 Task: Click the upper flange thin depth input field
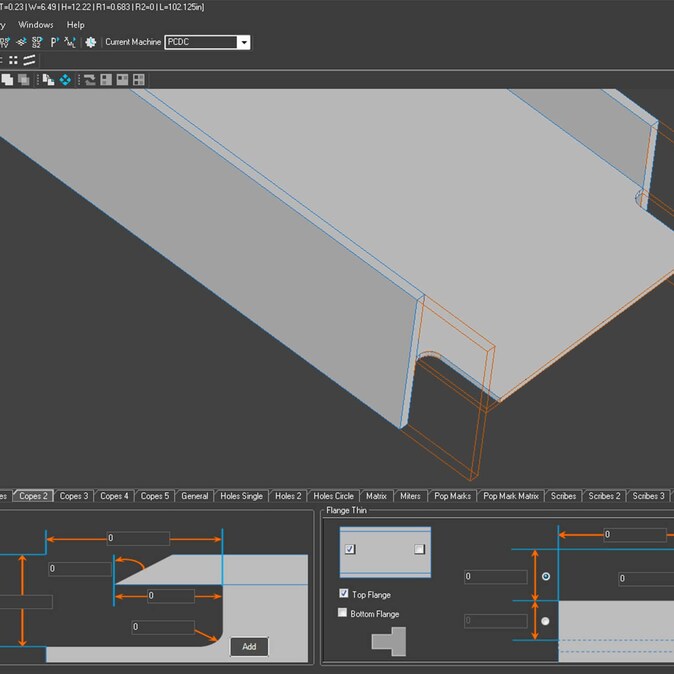click(x=496, y=577)
